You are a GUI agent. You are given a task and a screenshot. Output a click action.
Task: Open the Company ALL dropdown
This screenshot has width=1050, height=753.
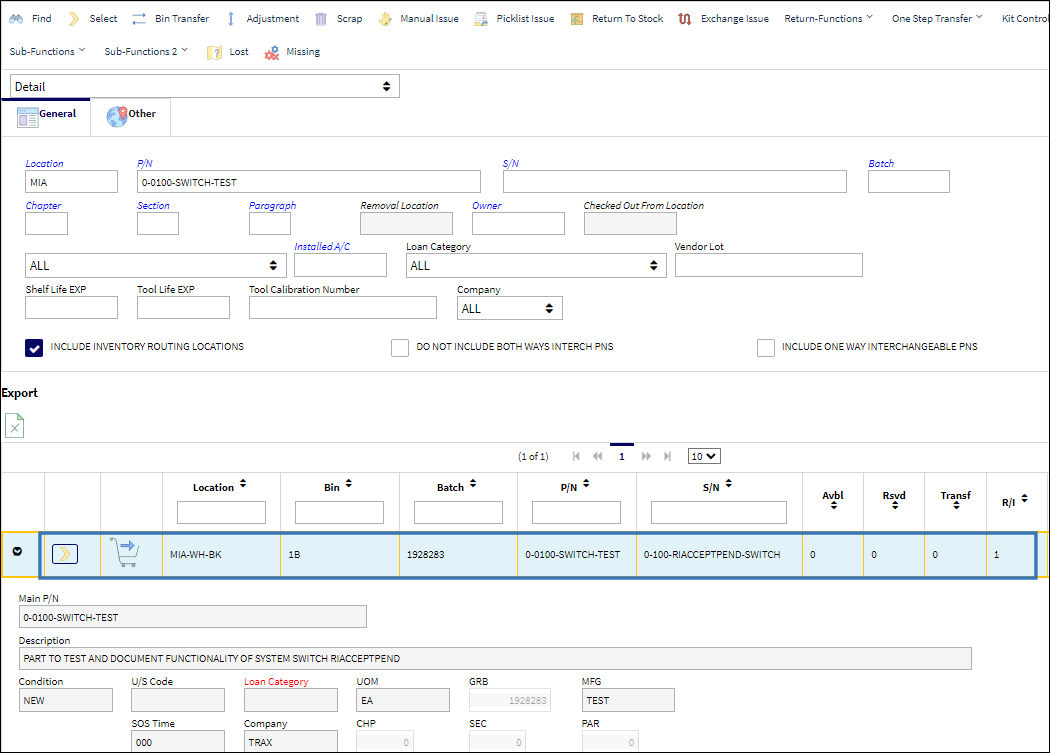coord(510,309)
